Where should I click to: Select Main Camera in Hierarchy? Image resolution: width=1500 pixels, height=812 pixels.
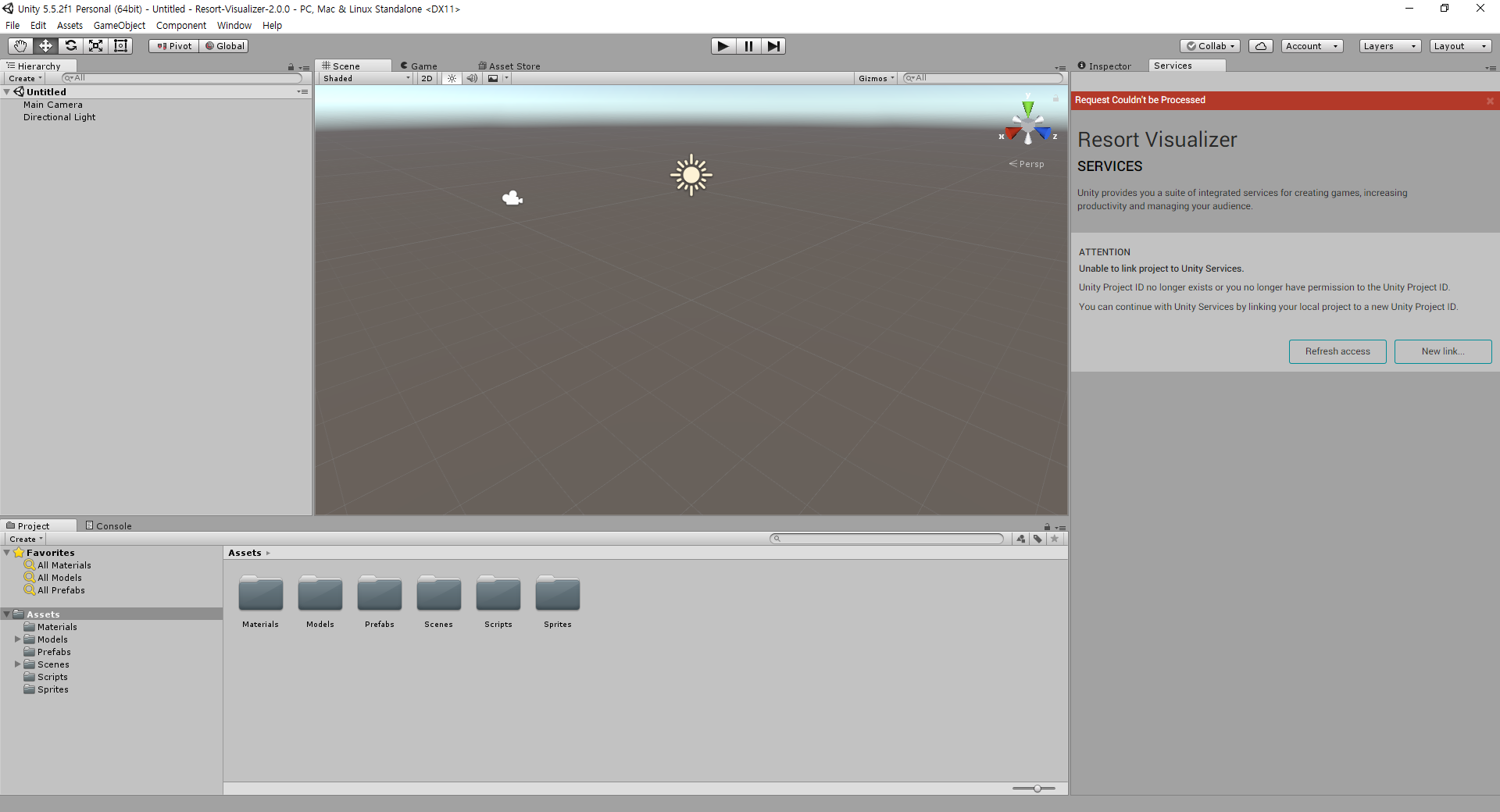[x=52, y=105]
